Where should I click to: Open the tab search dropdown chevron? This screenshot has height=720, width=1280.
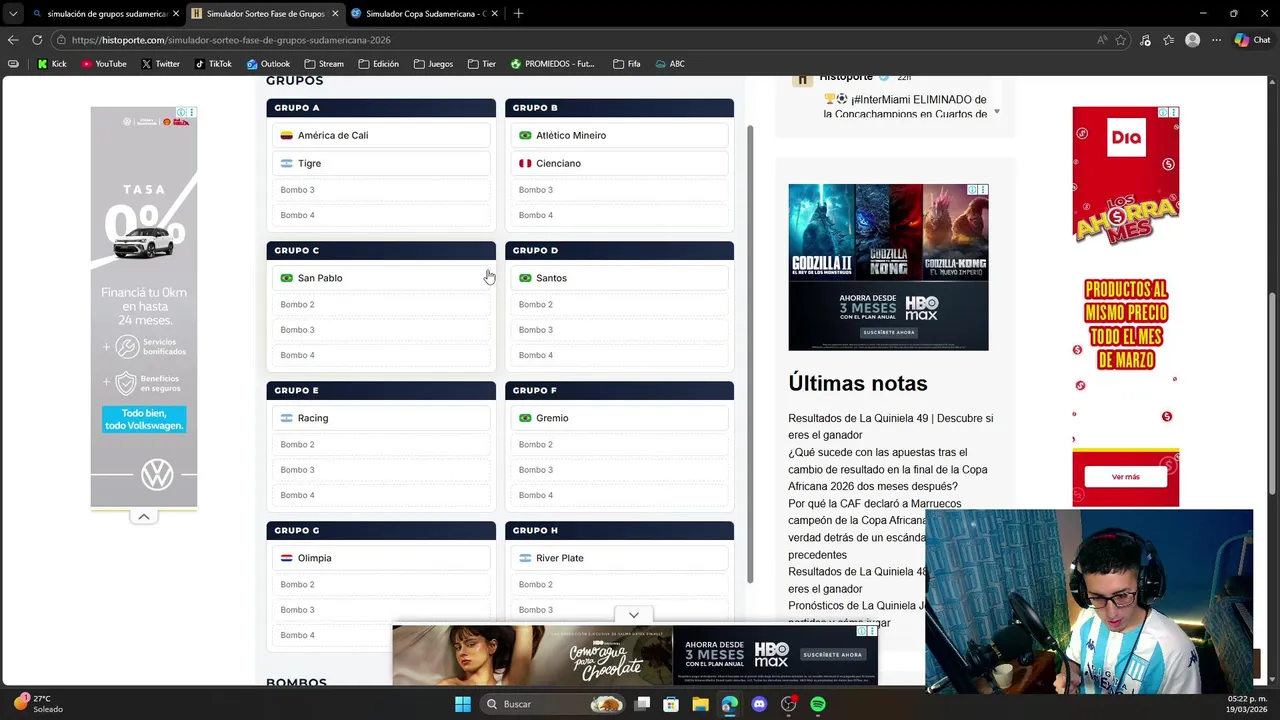click(13, 14)
